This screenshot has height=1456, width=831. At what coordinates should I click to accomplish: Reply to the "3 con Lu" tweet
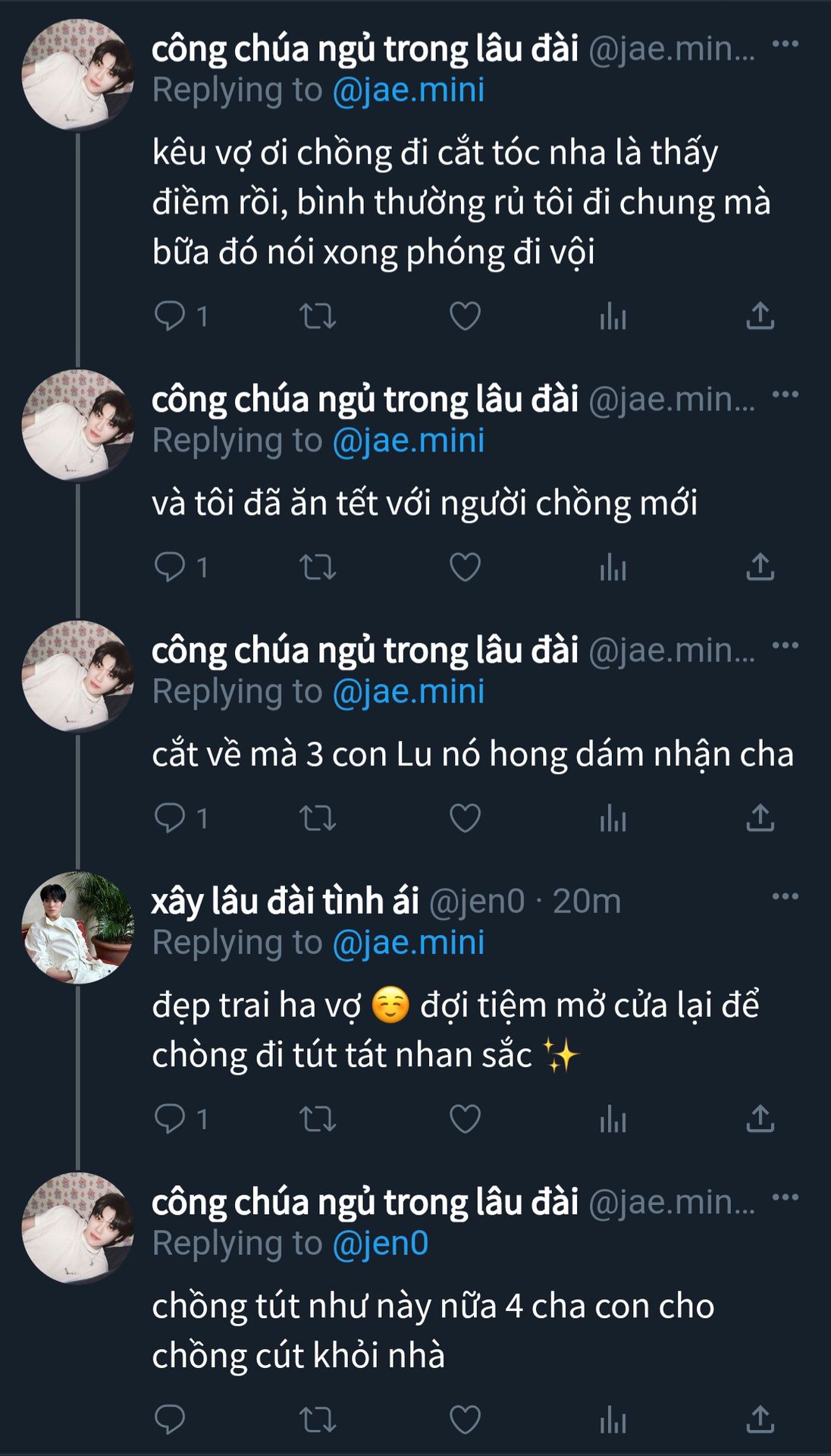point(170,818)
